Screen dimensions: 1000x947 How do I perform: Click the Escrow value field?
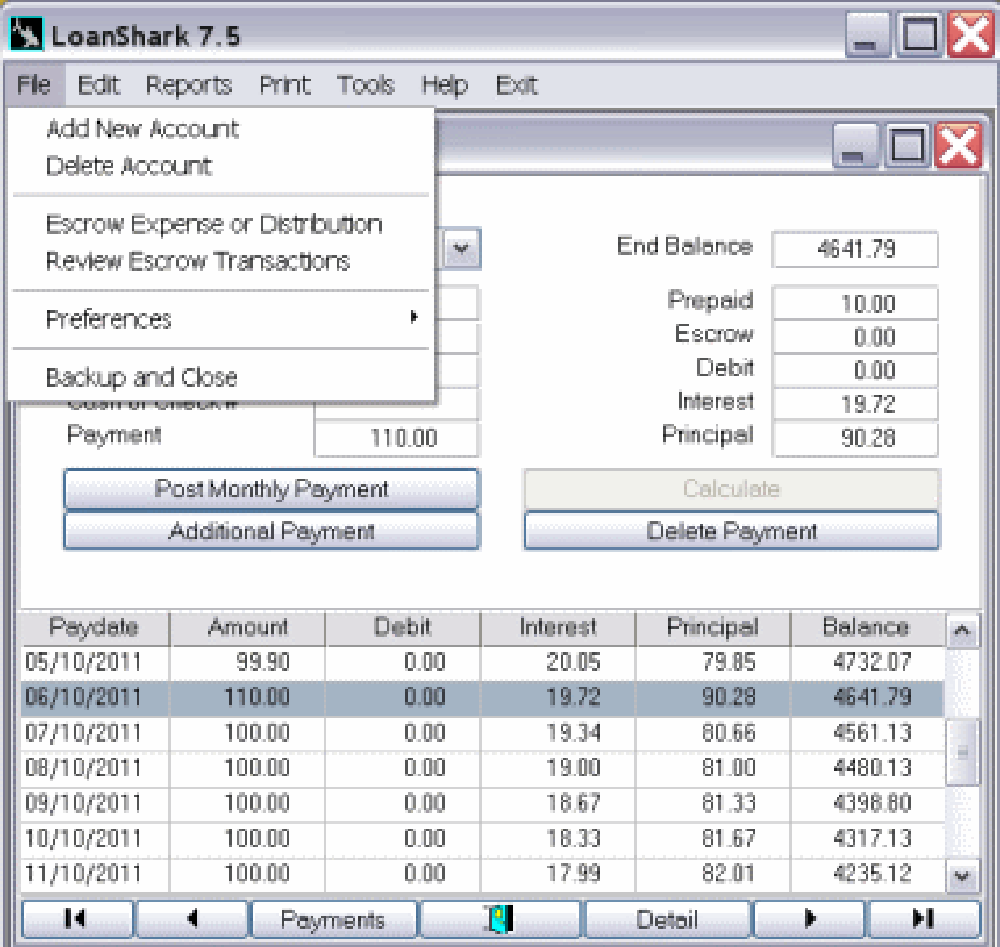click(x=855, y=337)
